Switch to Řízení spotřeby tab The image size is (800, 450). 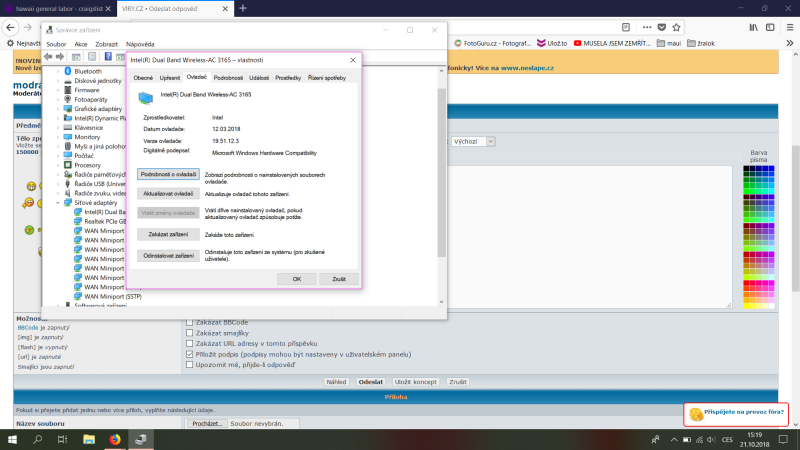327,78
